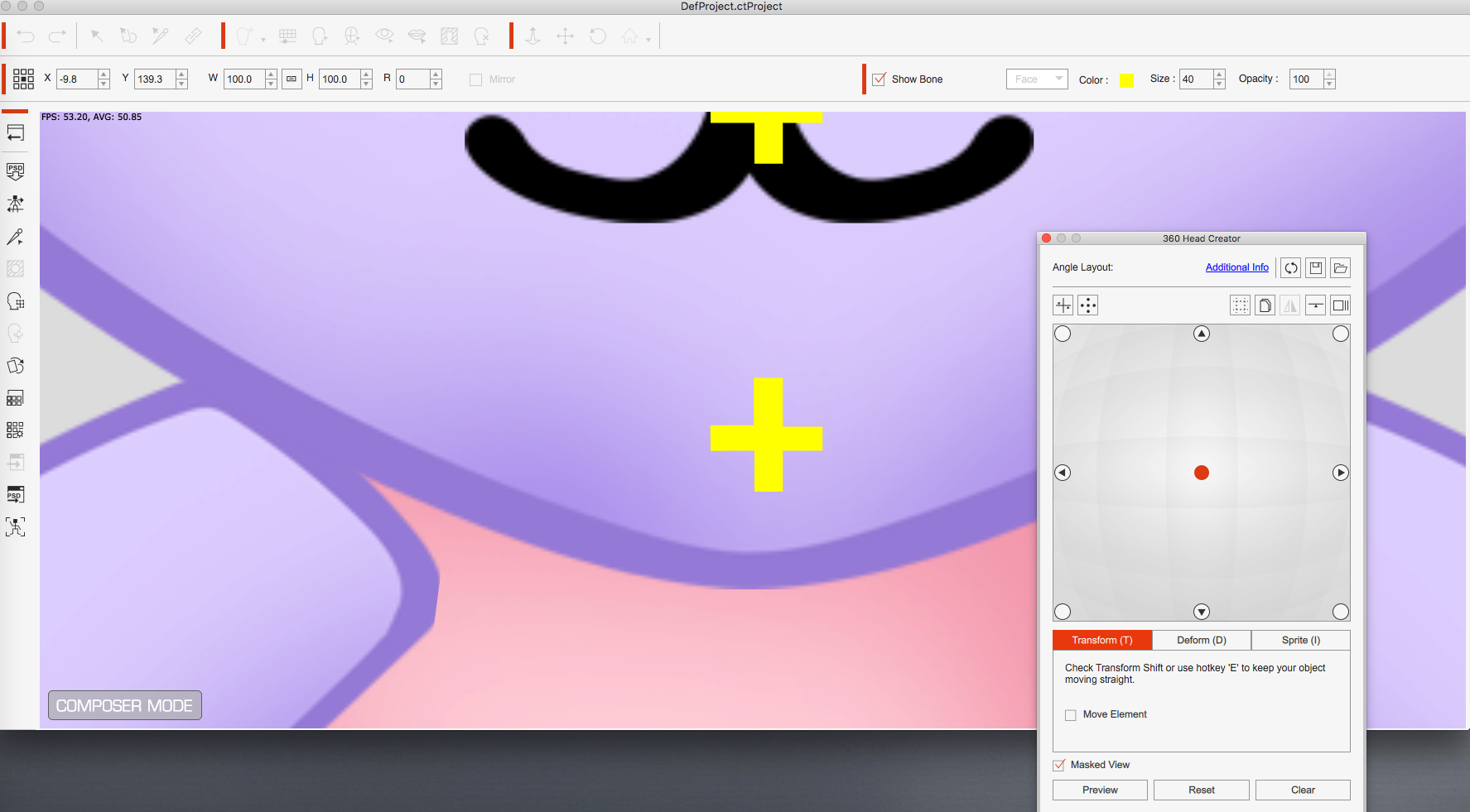1470x812 pixels.
Task: Click the pen brush sidebar tool
Action: 15,237
